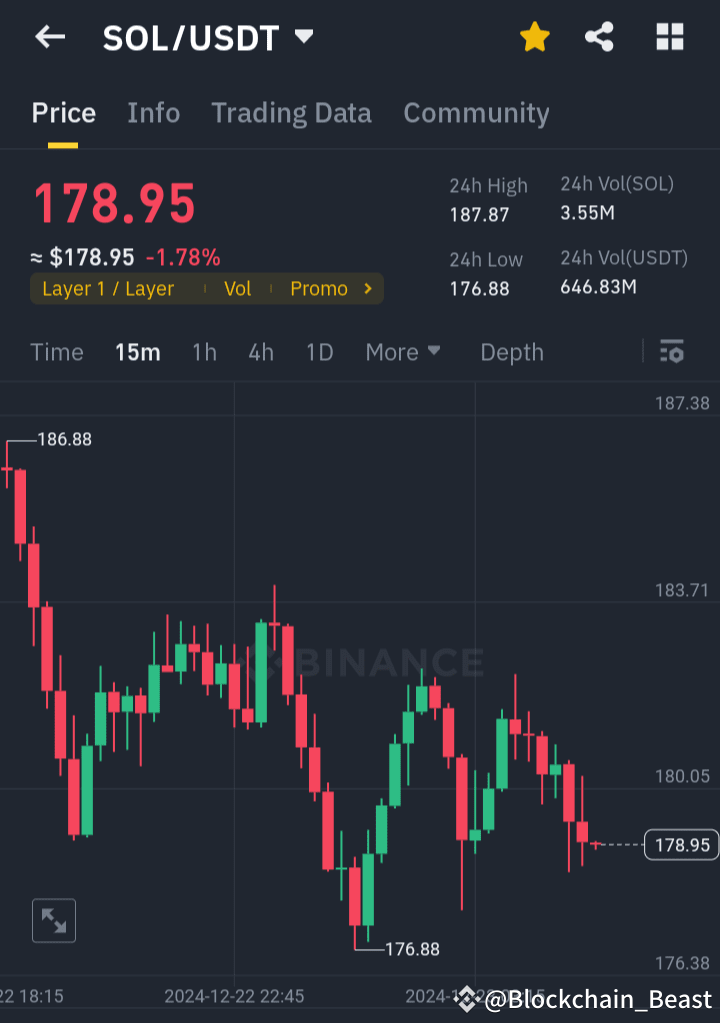Viewport: 720px width, 1023px height.
Task: Tap the 178.95 price marker on the chart
Action: [680, 844]
